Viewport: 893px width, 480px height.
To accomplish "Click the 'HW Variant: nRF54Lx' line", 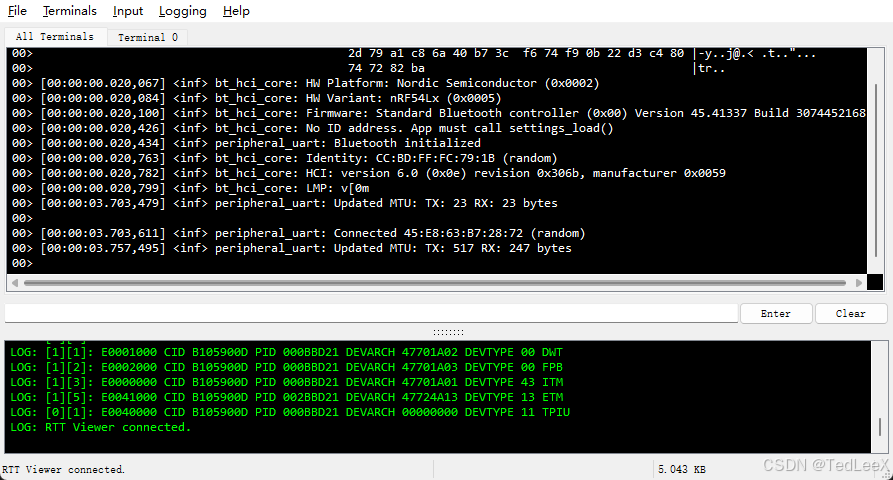I will click(256, 98).
